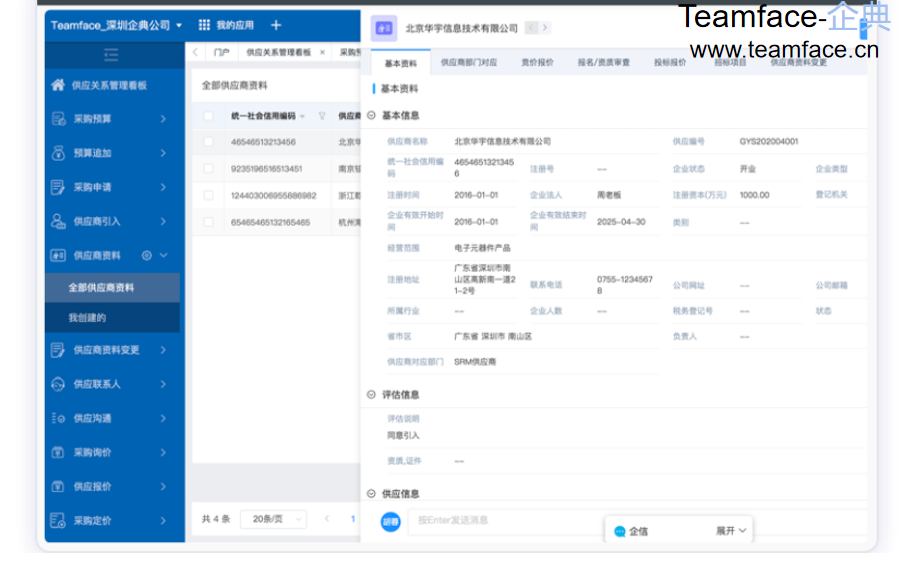This screenshot has width=924, height=571.
Task: Click the 供应商资料变更 sidebar icon
Action: coord(58,350)
